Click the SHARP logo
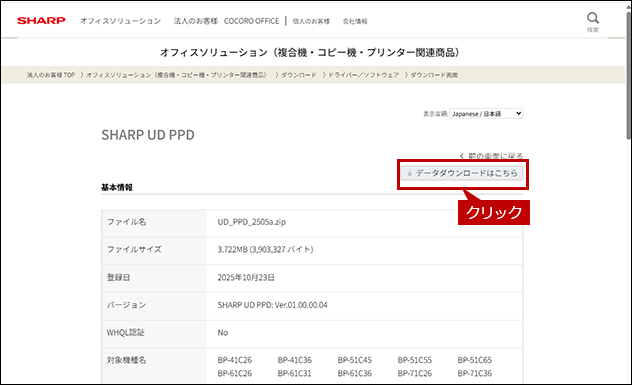Image resolution: width=632 pixels, height=385 pixels. [41, 21]
